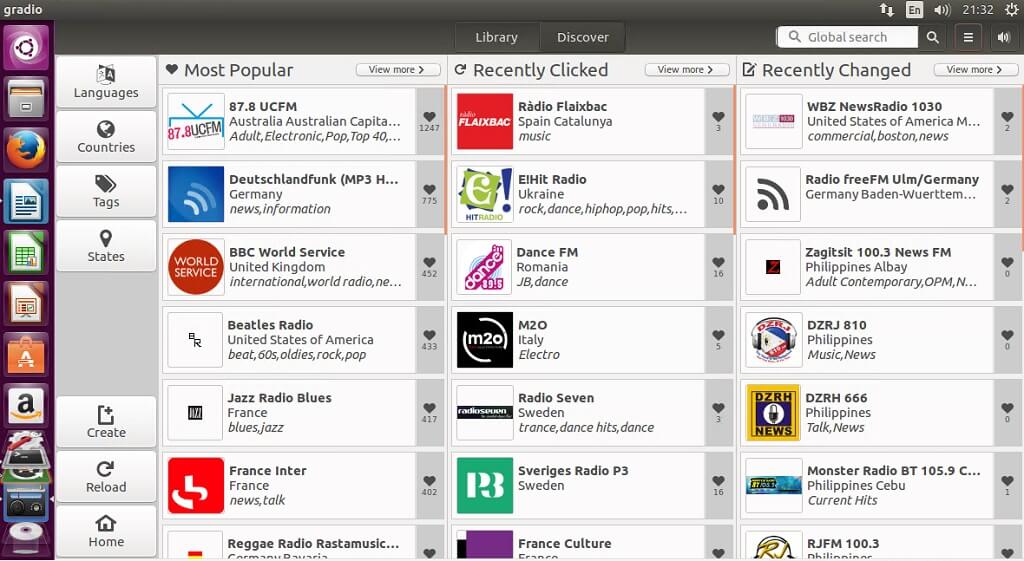Click the Create station button

pos(106,421)
